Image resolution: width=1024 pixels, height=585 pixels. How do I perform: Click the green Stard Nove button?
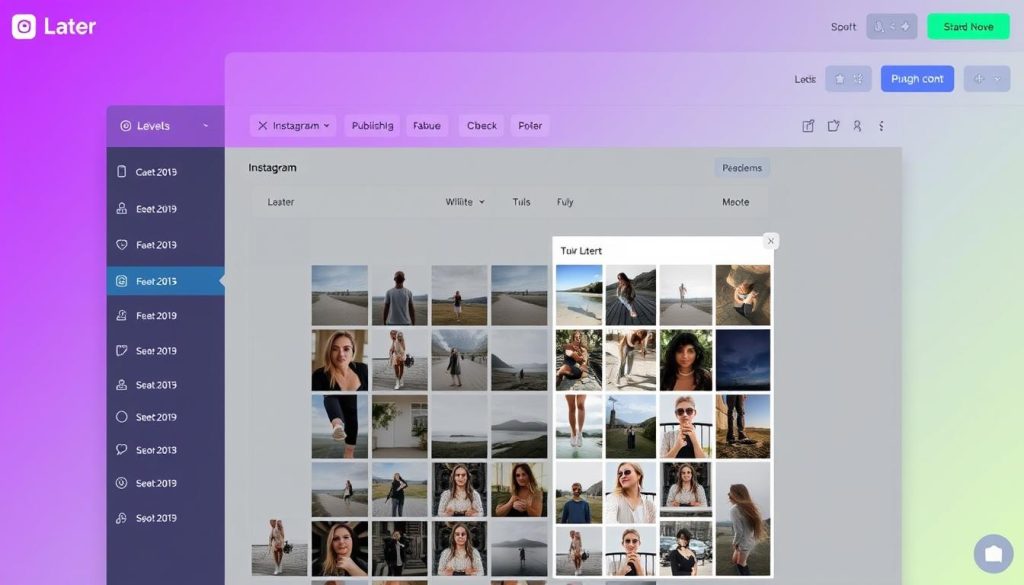[967, 26]
